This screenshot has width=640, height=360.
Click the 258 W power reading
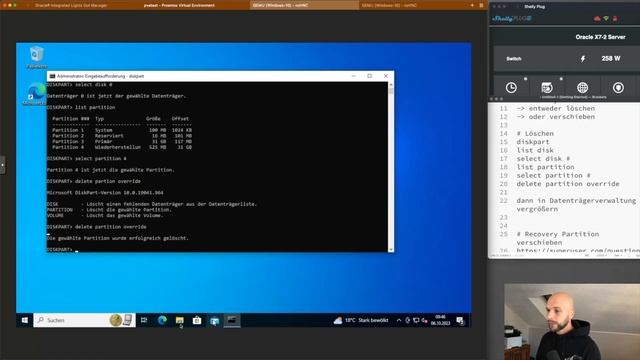tap(611, 59)
